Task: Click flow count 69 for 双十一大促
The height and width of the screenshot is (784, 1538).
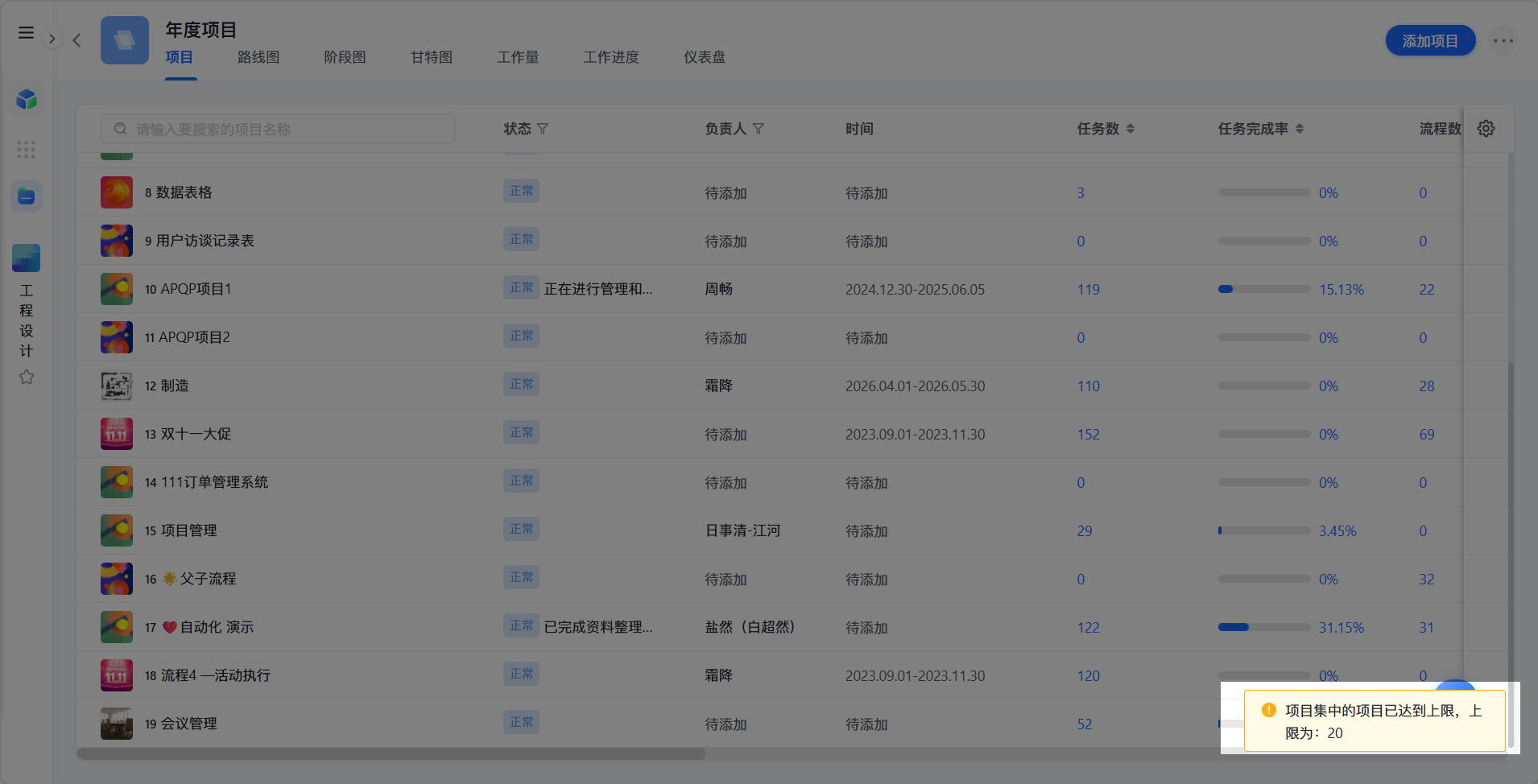Action: (1427, 434)
